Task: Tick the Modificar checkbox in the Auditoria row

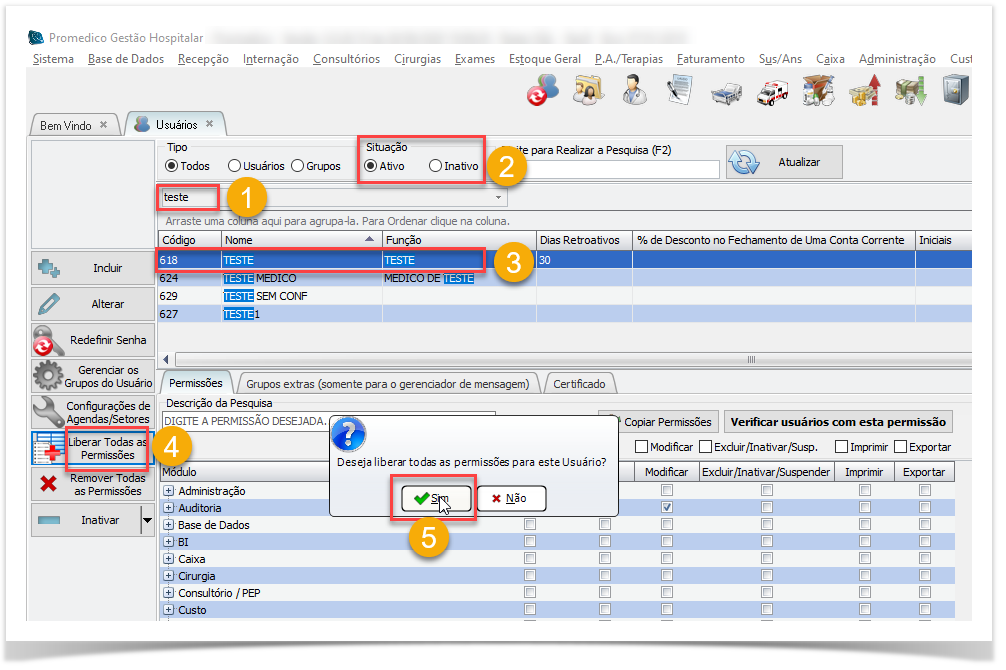Action: [x=666, y=508]
